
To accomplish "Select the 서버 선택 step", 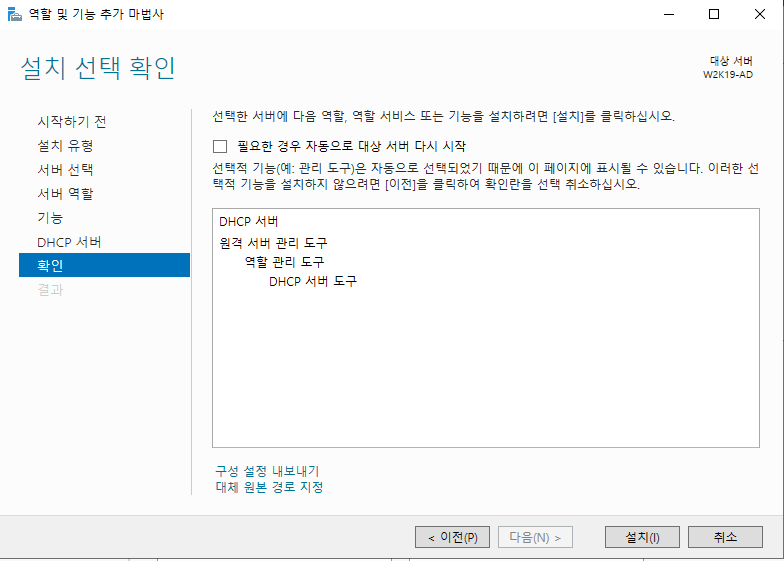I will tap(65, 170).
